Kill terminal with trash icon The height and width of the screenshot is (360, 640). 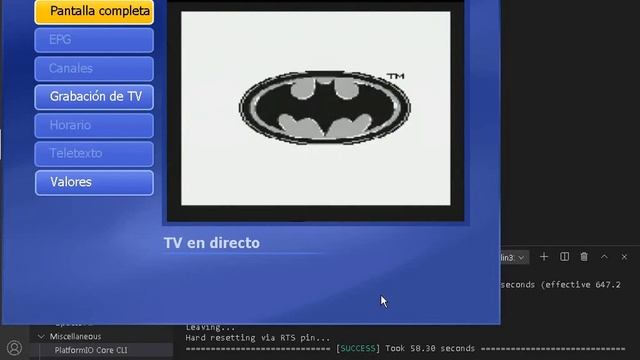point(584,257)
